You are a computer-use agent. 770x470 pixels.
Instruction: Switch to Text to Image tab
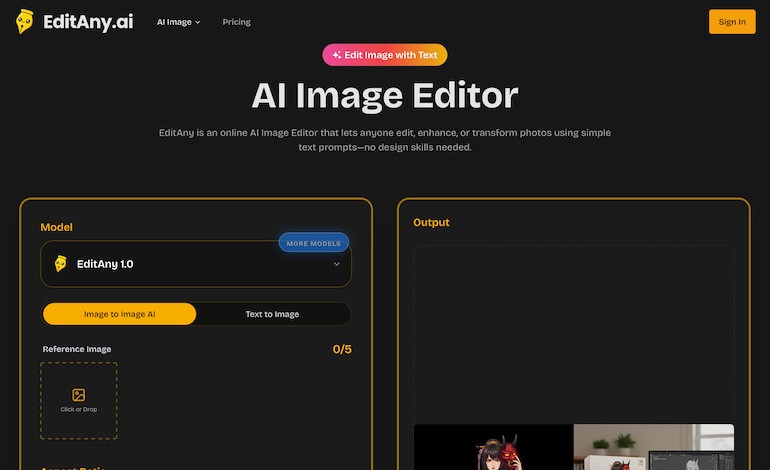pyautogui.click(x=272, y=314)
